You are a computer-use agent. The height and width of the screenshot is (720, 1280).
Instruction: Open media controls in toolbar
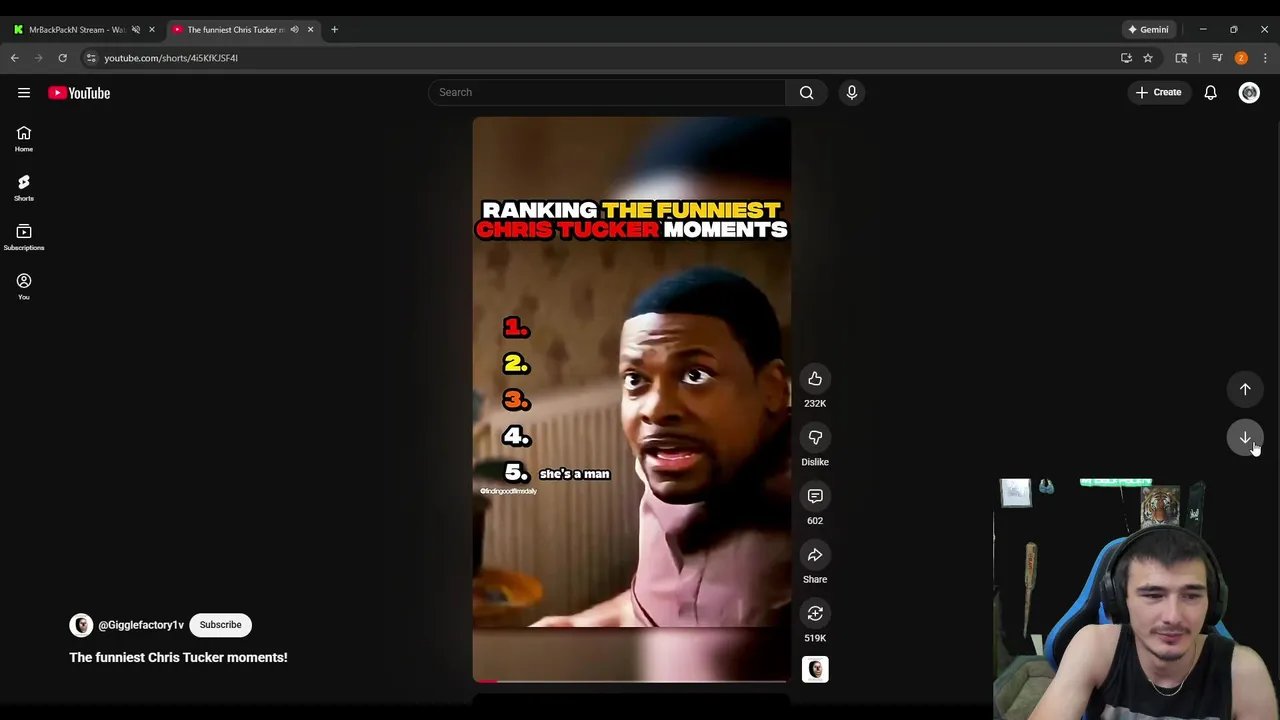click(1217, 58)
